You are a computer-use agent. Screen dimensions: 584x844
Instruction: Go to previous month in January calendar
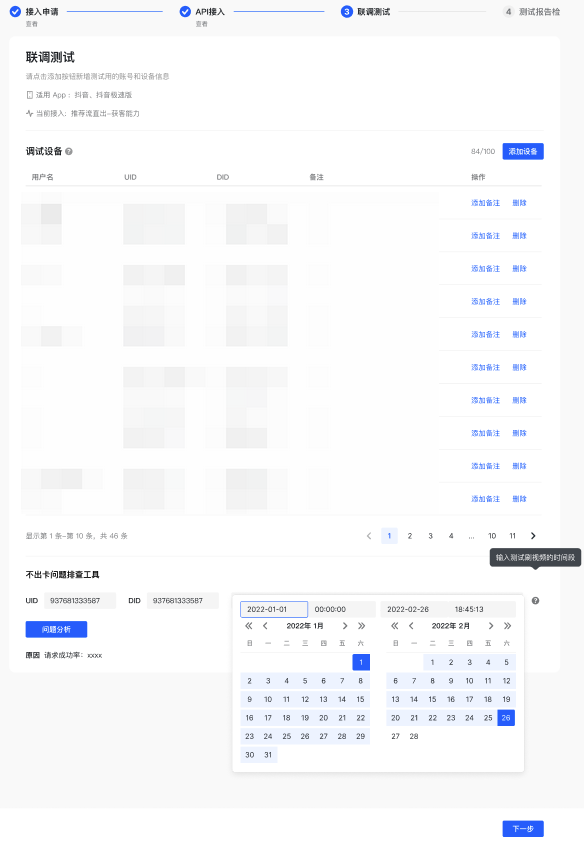[265, 626]
